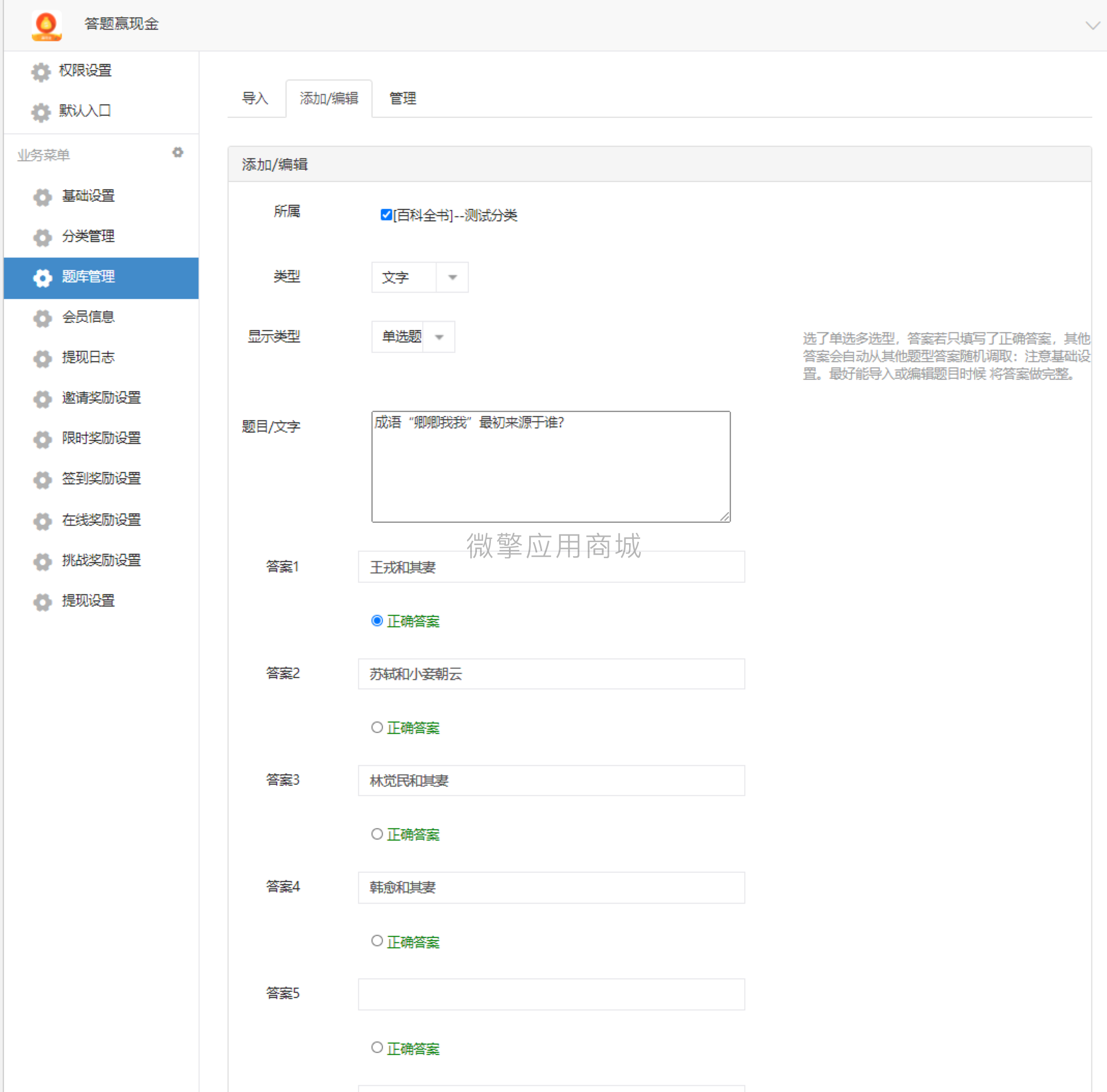This screenshot has height=1092, width=1107.
Task: Click the empty 答案5 input field
Action: click(551, 994)
